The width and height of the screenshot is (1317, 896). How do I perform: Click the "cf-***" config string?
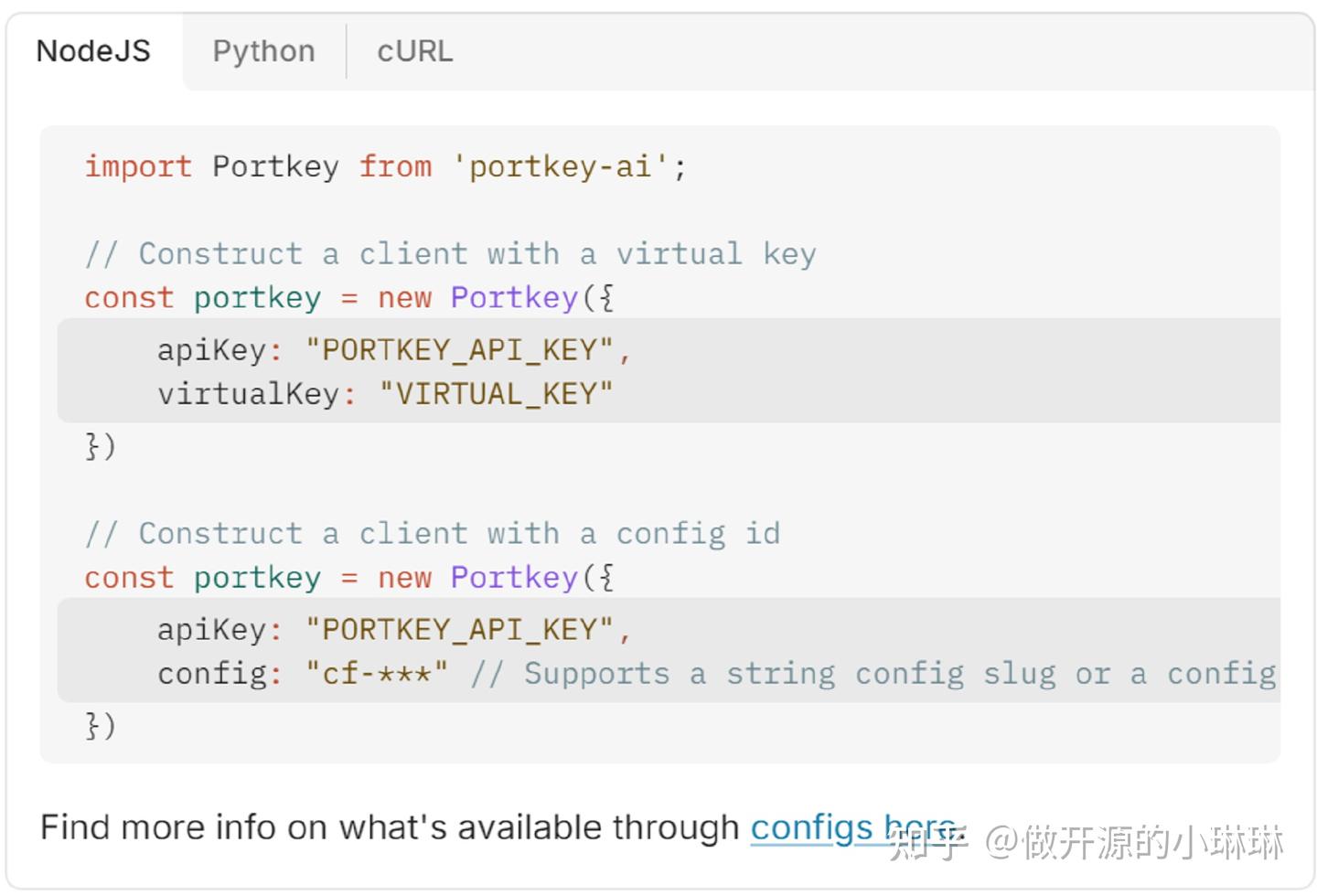pyautogui.click(x=376, y=674)
